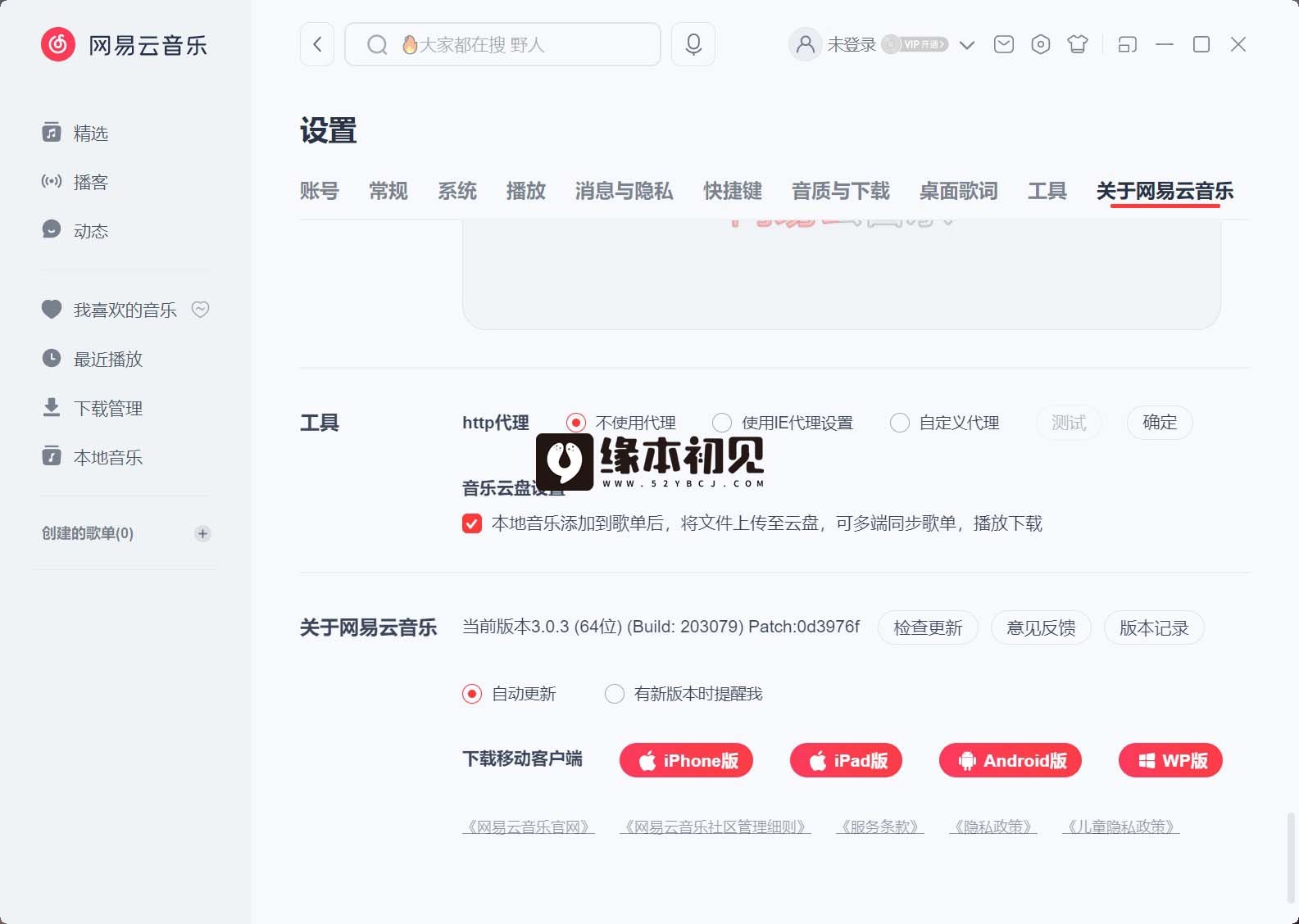Image resolution: width=1299 pixels, height=924 pixels.
Task: Download the iPhone版 client
Action: click(x=686, y=760)
